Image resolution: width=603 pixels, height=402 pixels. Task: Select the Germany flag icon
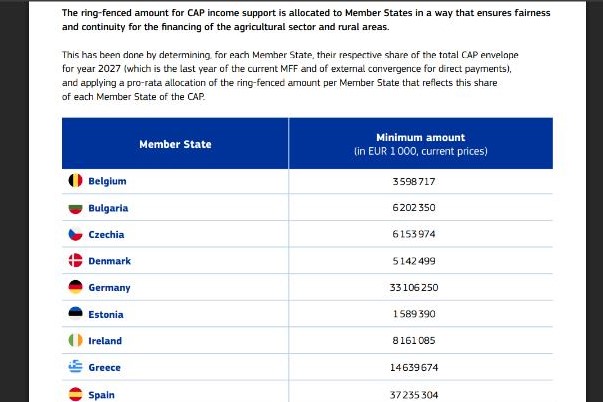[75, 287]
